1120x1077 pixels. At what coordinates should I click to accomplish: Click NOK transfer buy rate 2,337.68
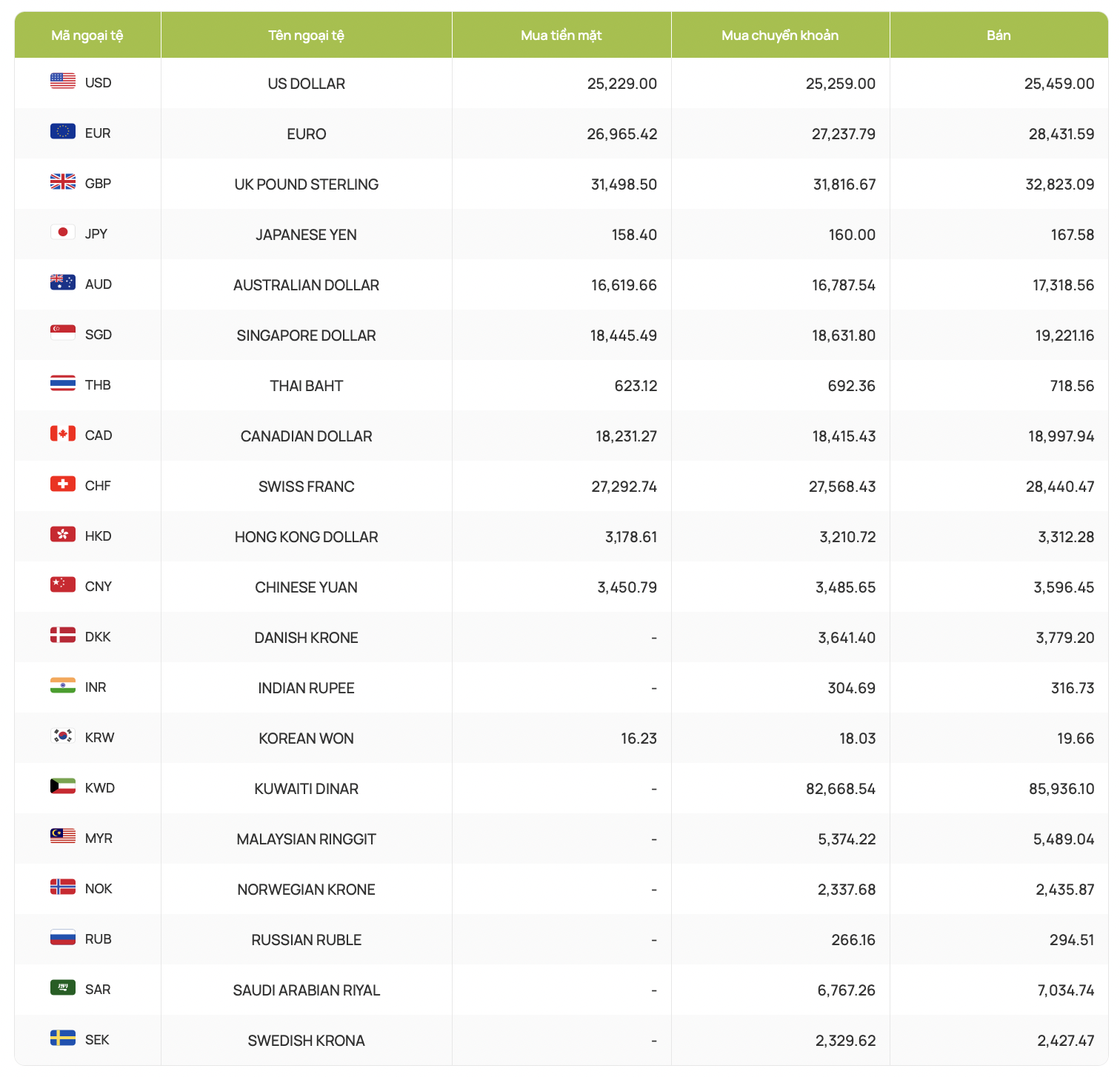847,890
